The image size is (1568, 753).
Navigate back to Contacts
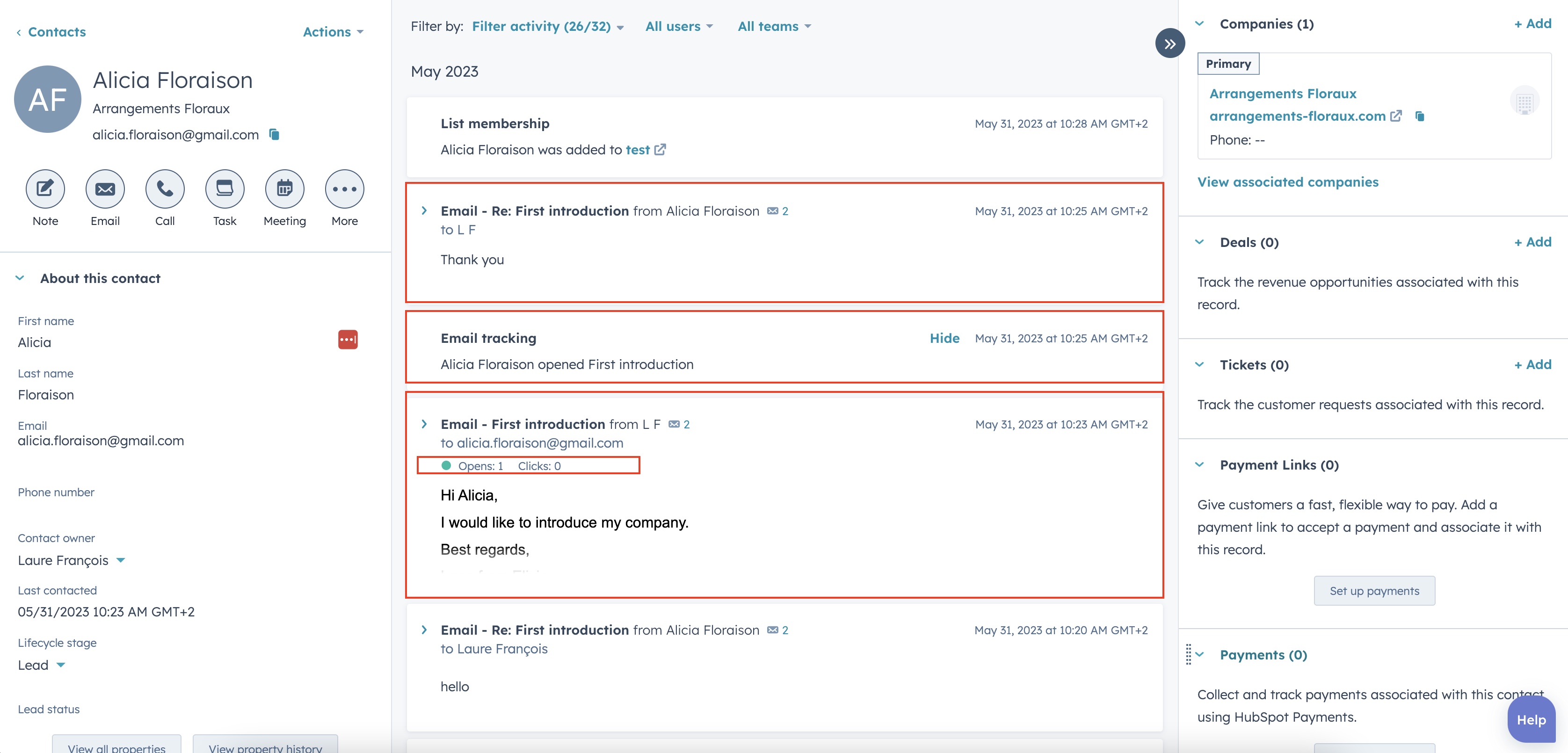click(x=57, y=32)
